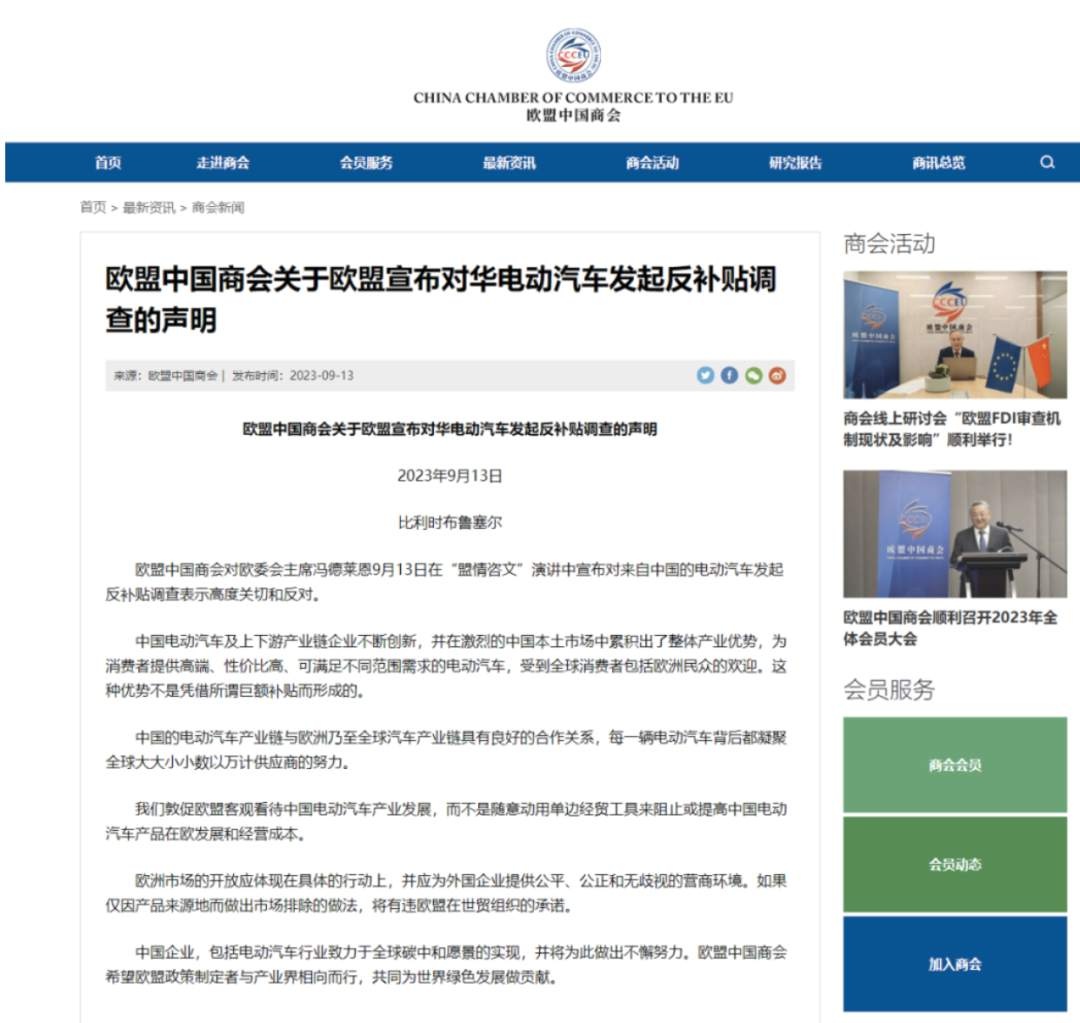Viewport: 1080px width, 1023px height.
Task: Share the article via the WeChat icon
Action: coord(754,375)
